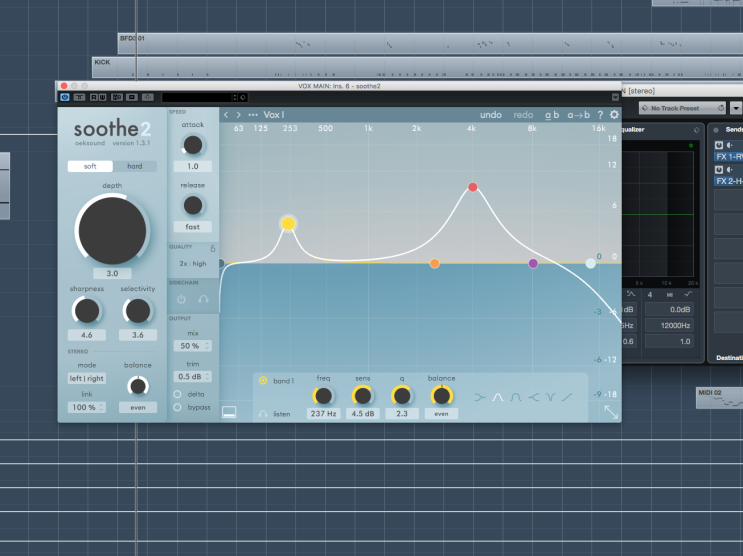743x556 pixels.
Task: Click the stereo balance knob
Action: (x=138, y=386)
